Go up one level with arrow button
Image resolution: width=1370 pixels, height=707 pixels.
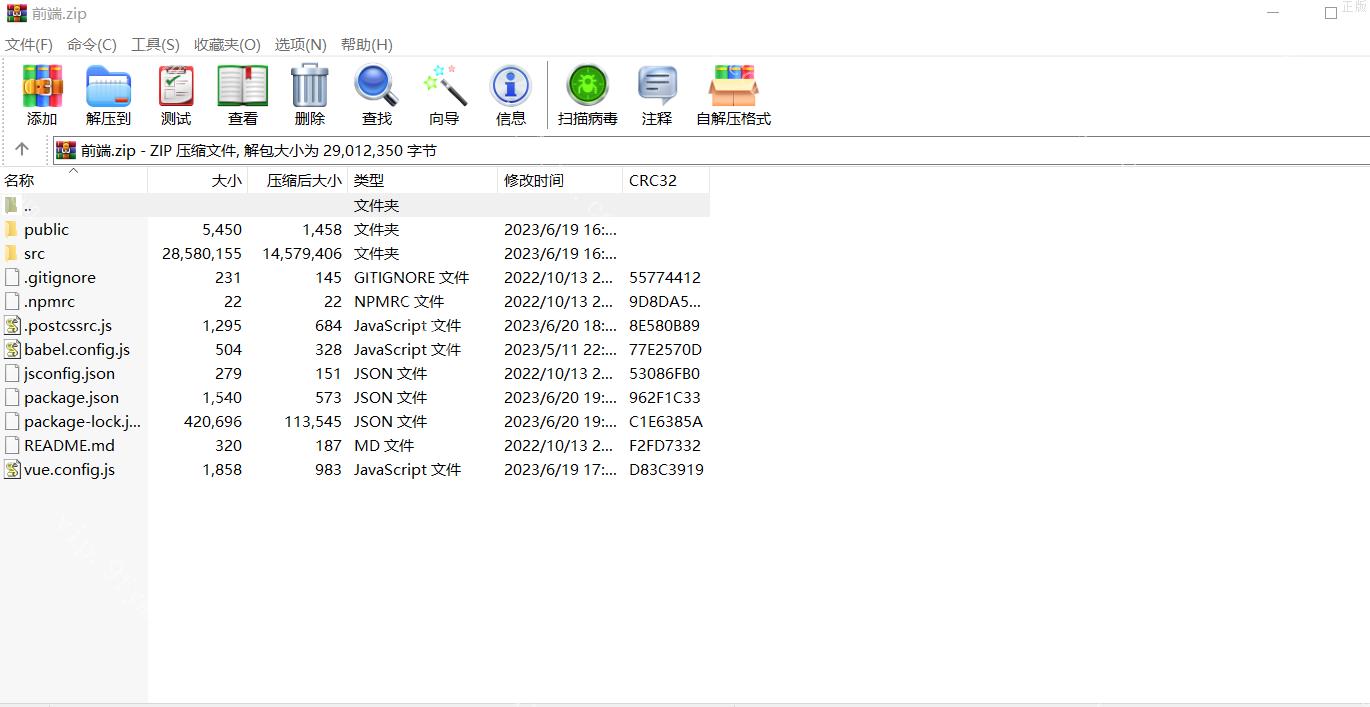22,150
